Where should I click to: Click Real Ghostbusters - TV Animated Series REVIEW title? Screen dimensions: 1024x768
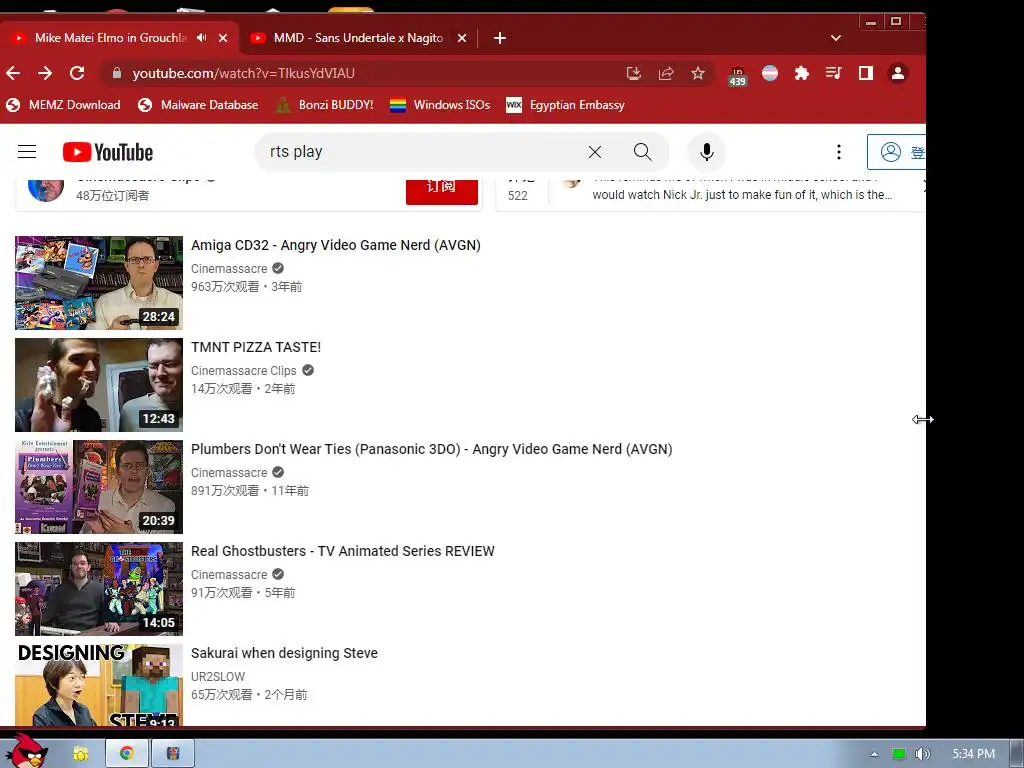[343, 551]
